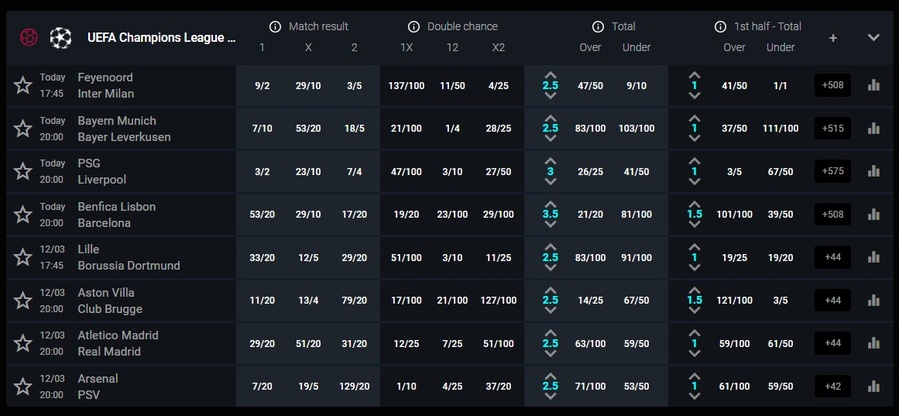
Task: Open Double chance info icon
Action: click(x=413, y=26)
